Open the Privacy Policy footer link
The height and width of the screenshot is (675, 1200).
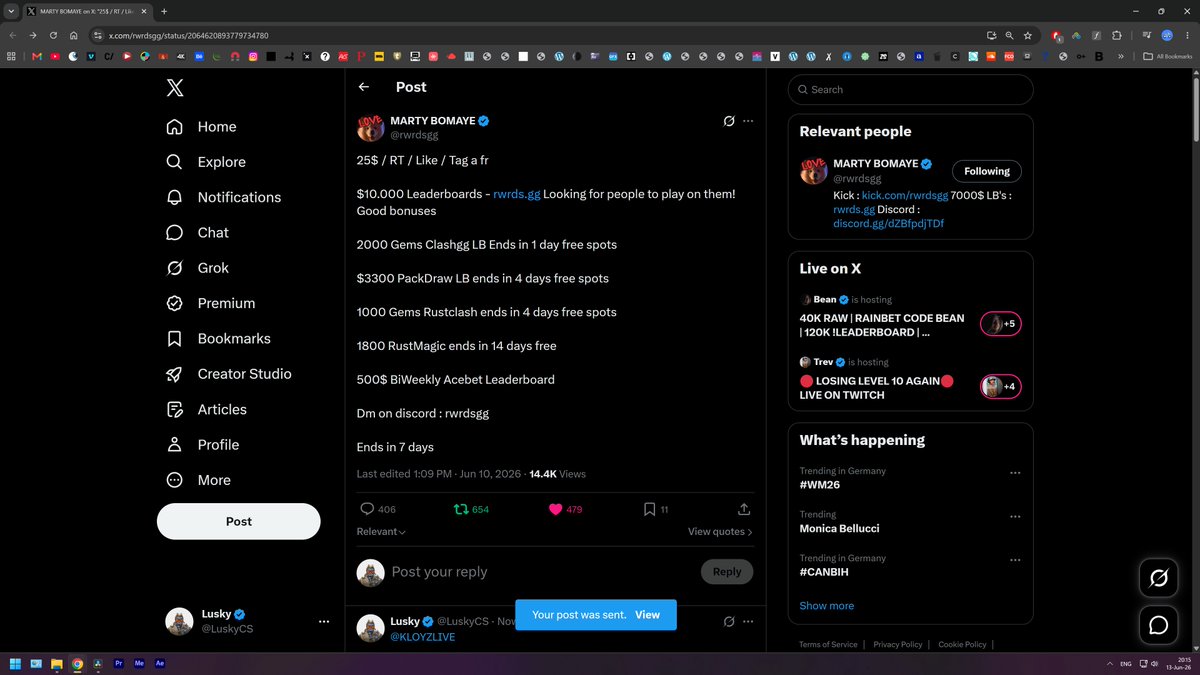coord(898,645)
